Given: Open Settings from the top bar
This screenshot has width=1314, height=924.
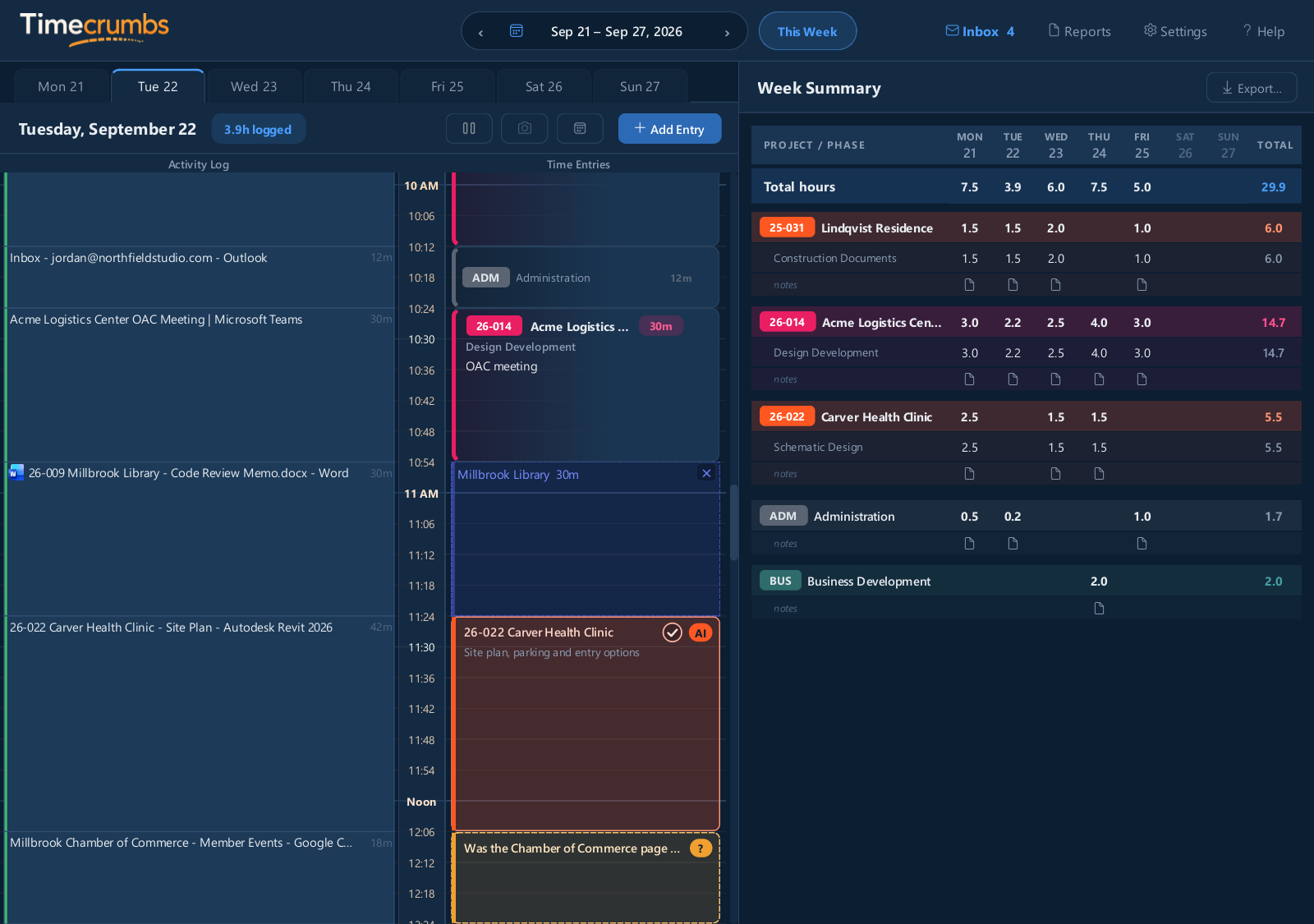Looking at the screenshot, I should 1175,31.
